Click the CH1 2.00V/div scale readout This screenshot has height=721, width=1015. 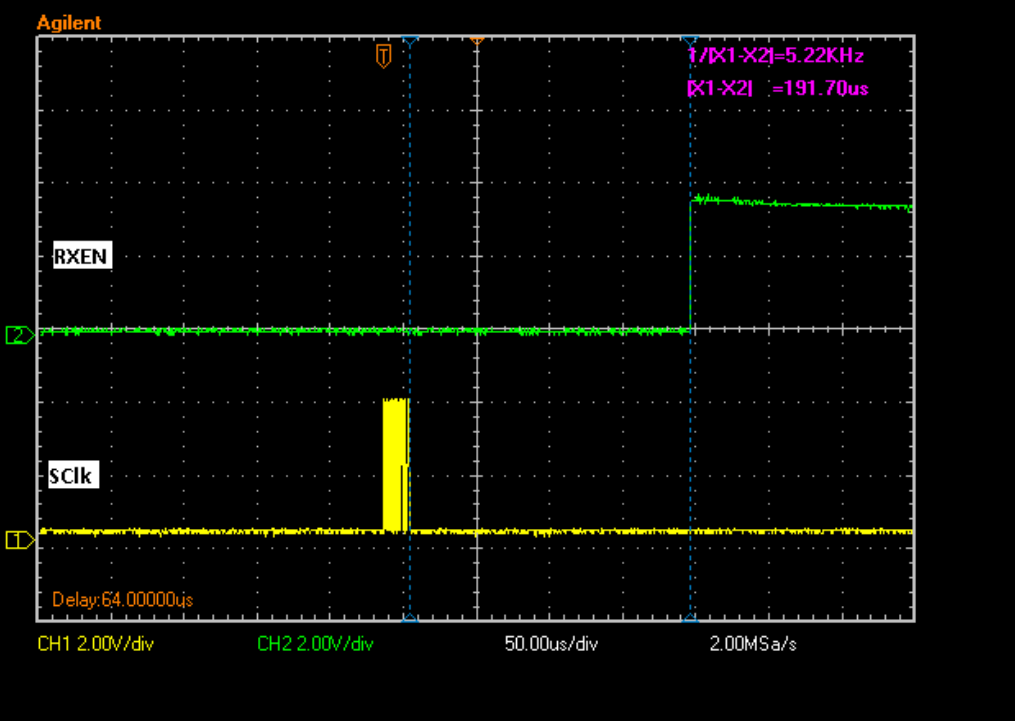[x=96, y=644]
